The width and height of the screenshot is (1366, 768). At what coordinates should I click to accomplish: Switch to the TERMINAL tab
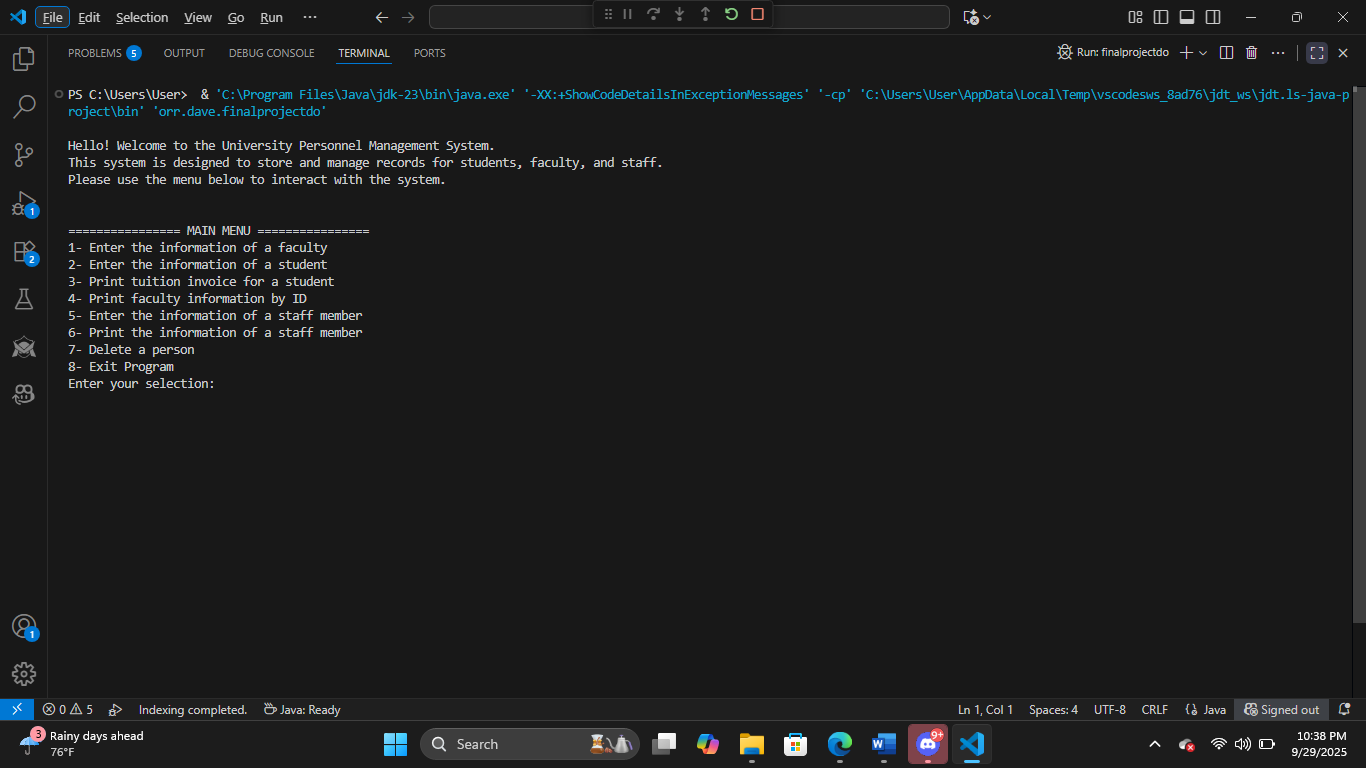[364, 53]
